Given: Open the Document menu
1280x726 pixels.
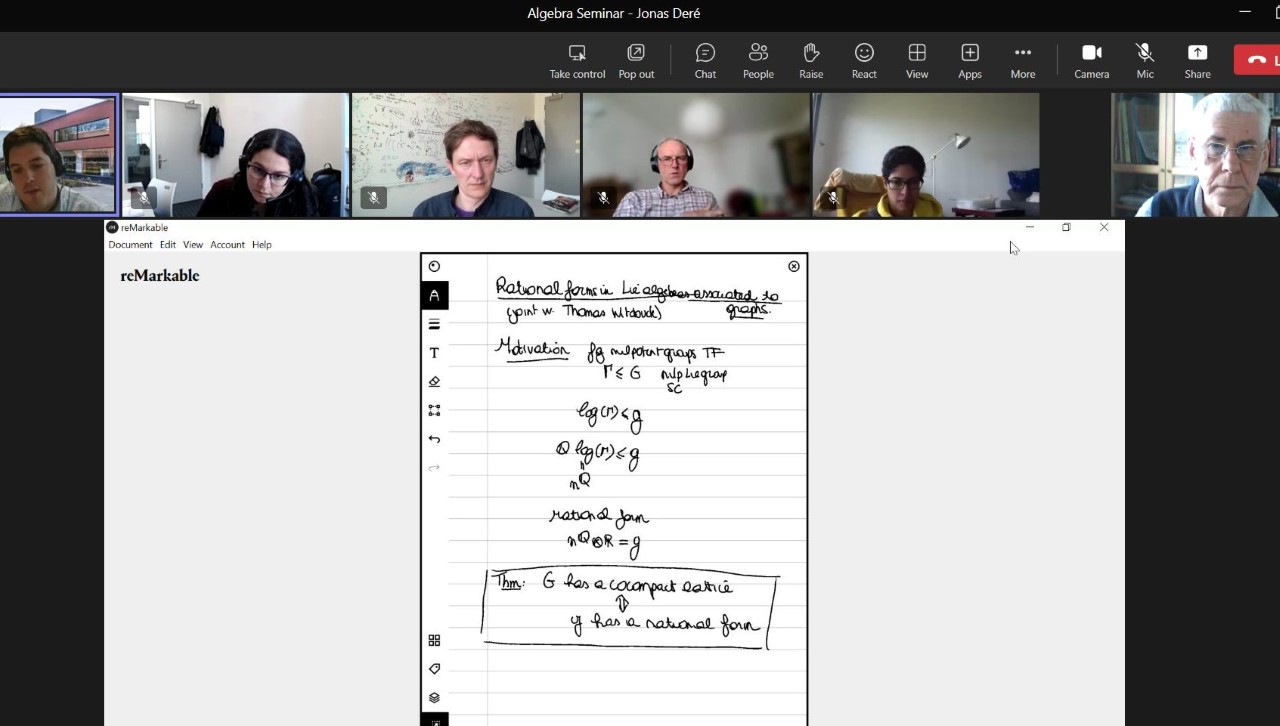Looking at the screenshot, I should tap(130, 245).
